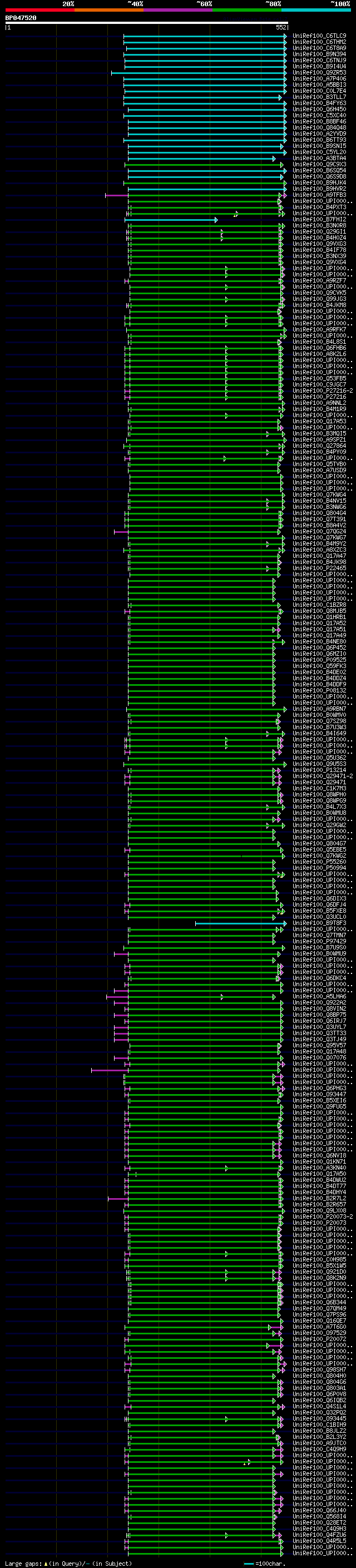Click the purple ~60% identity legend segment
Image resolution: width=356 pixels, height=1568 pixels.
click(177, 10)
